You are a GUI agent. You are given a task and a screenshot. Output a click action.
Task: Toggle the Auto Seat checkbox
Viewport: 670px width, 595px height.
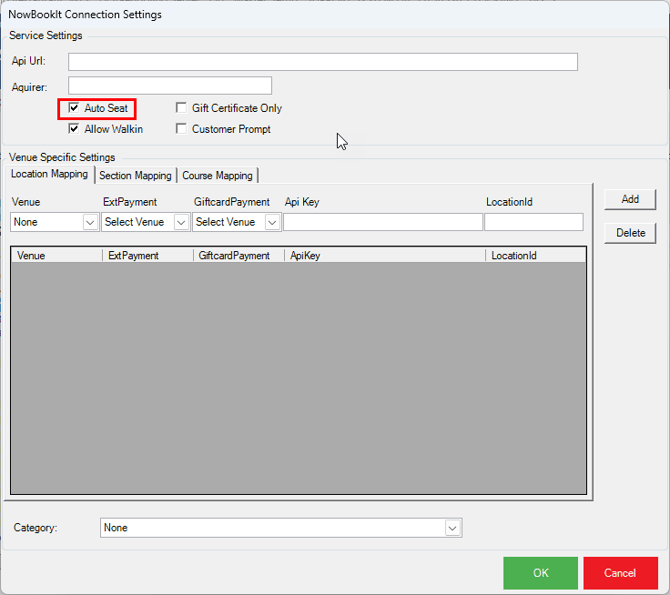(x=74, y=108)
